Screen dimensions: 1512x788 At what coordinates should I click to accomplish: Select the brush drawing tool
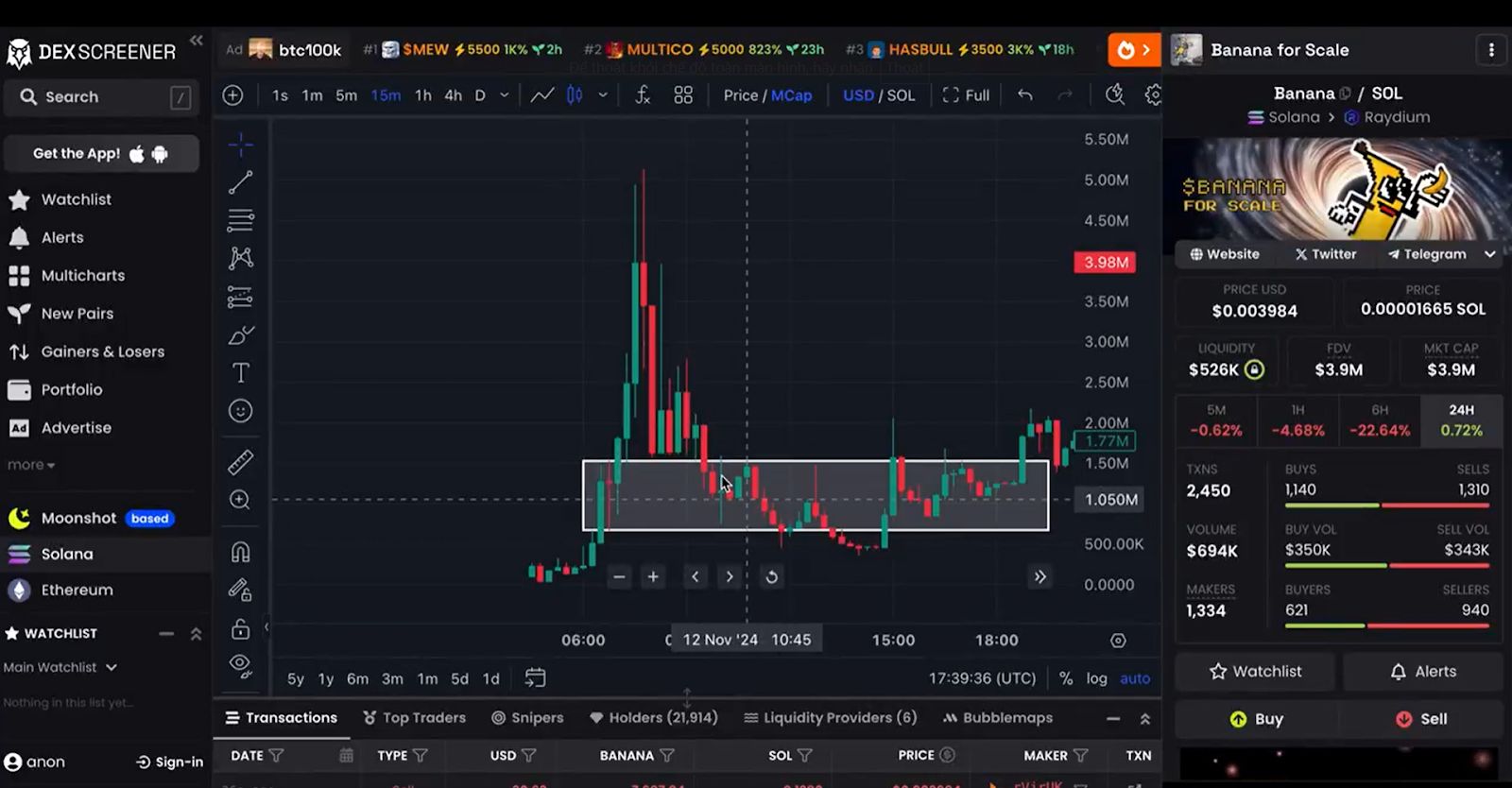(240, 335)
